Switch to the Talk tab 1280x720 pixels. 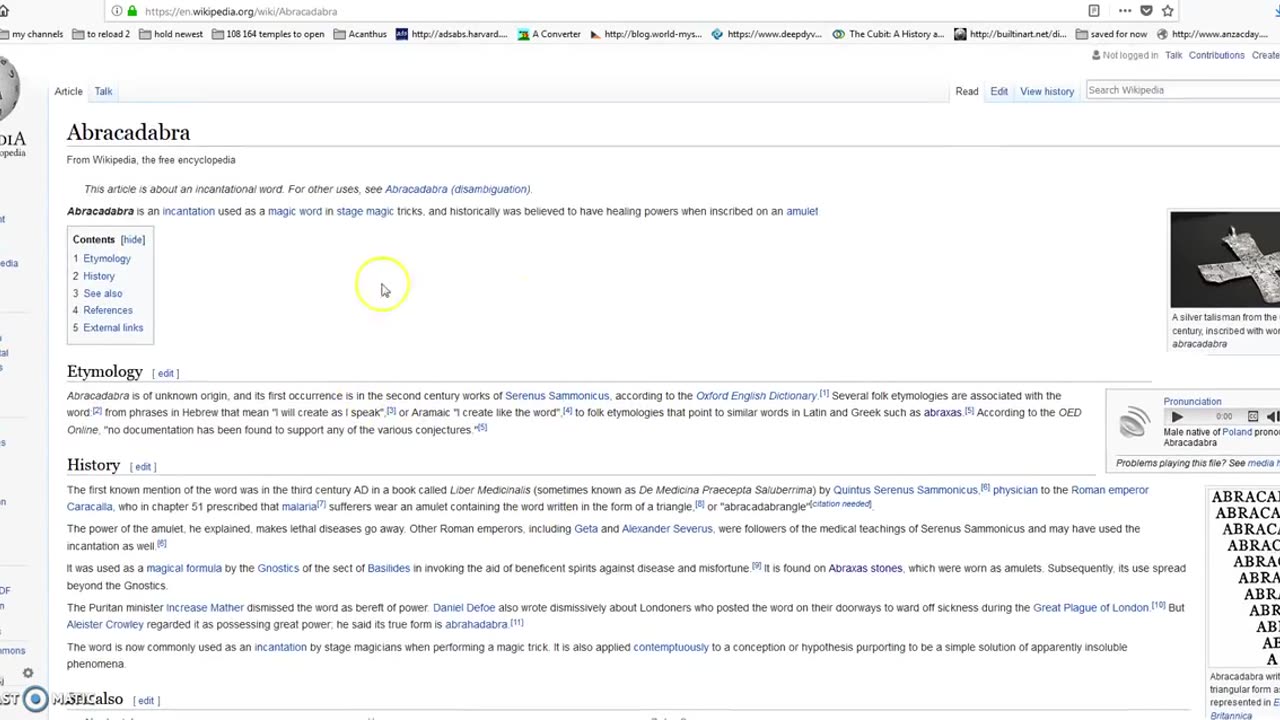pos(103,91)
